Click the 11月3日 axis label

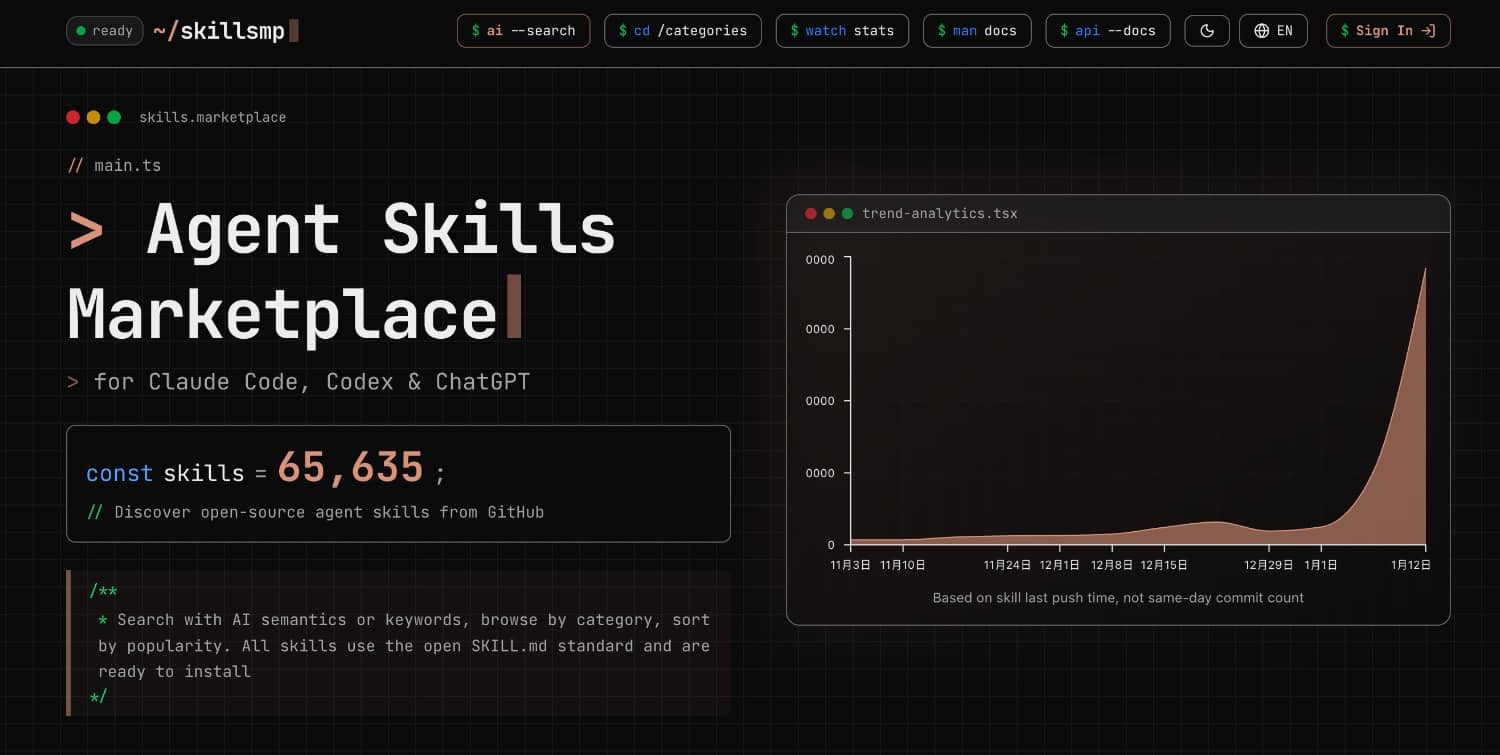point(851,565)
